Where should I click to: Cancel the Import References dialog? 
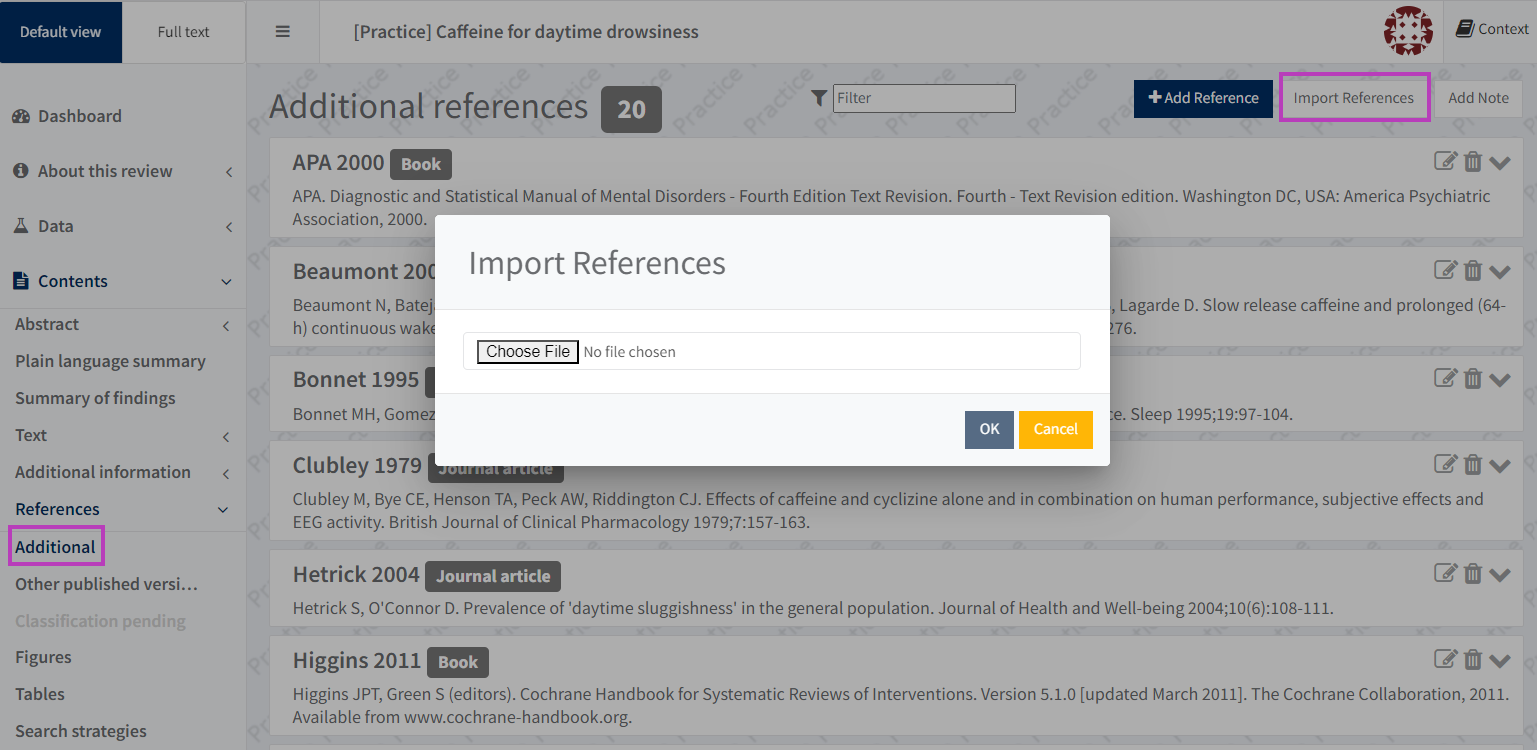tap(1055, 429)
